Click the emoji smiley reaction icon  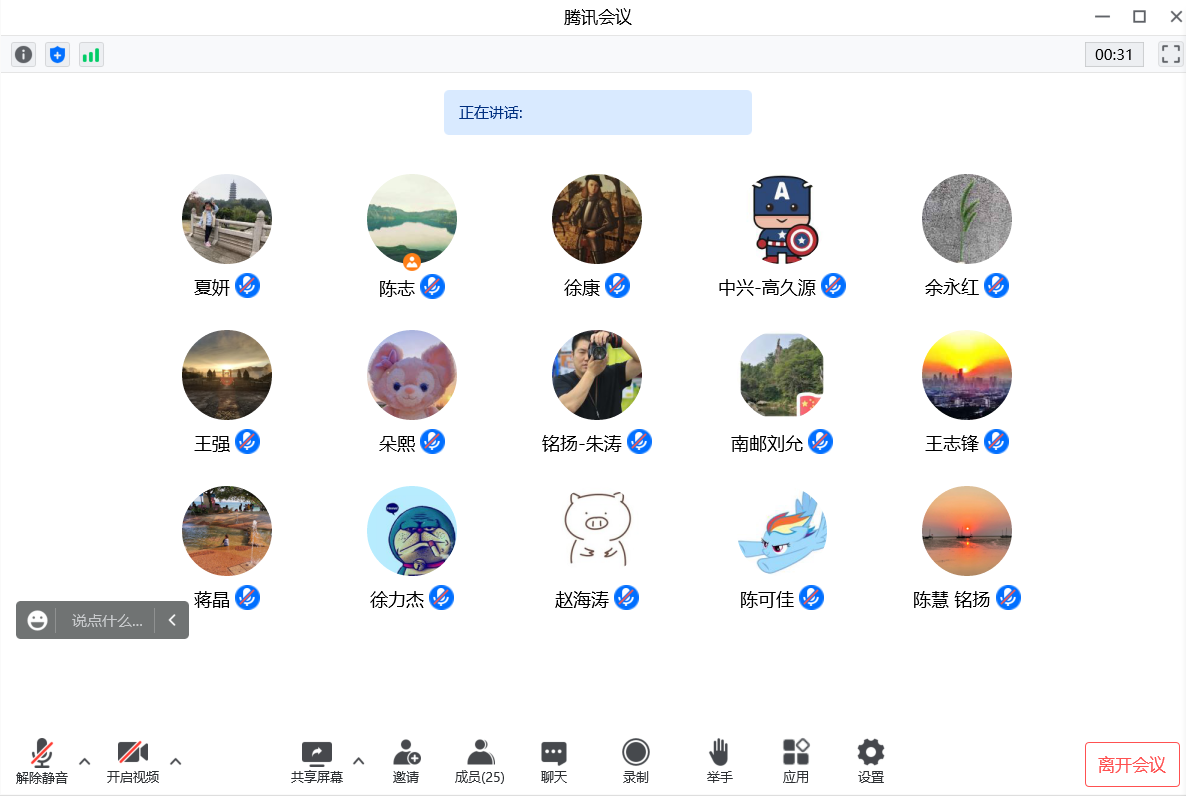pyautogui.click(x=38, y=620)
